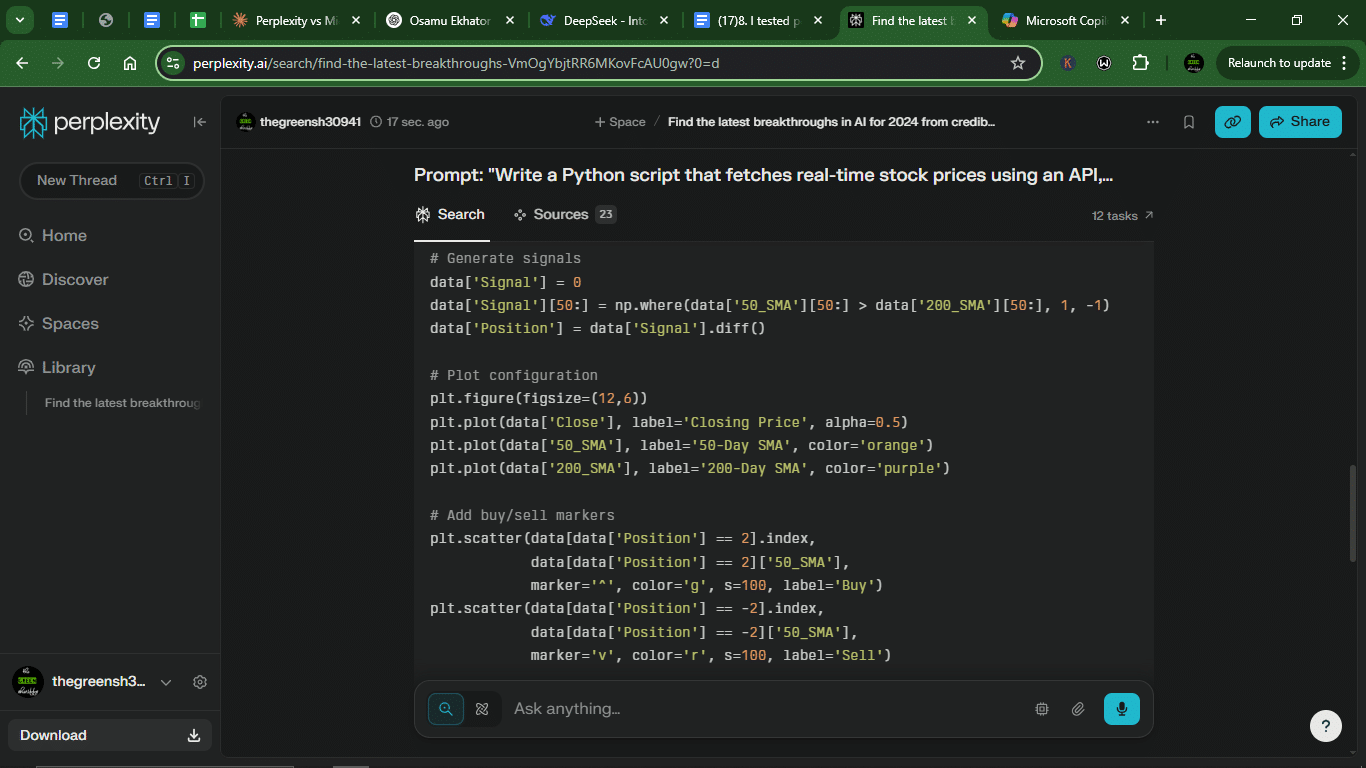Open the three-dot thread options menu

(x=1153, y=122)
